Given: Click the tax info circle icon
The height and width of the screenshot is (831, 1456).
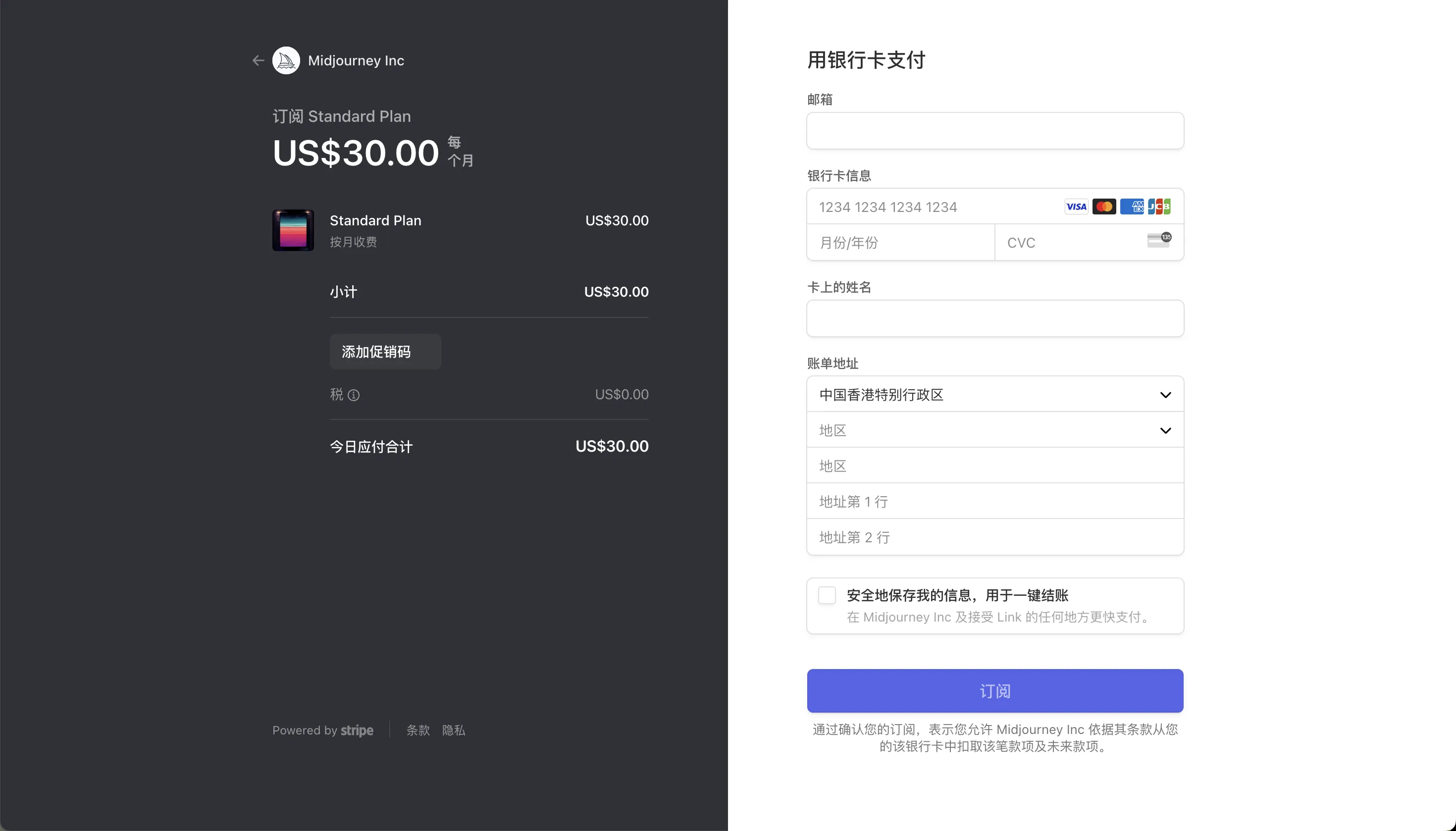Looking at the screenshot, I should coord(354,395).
